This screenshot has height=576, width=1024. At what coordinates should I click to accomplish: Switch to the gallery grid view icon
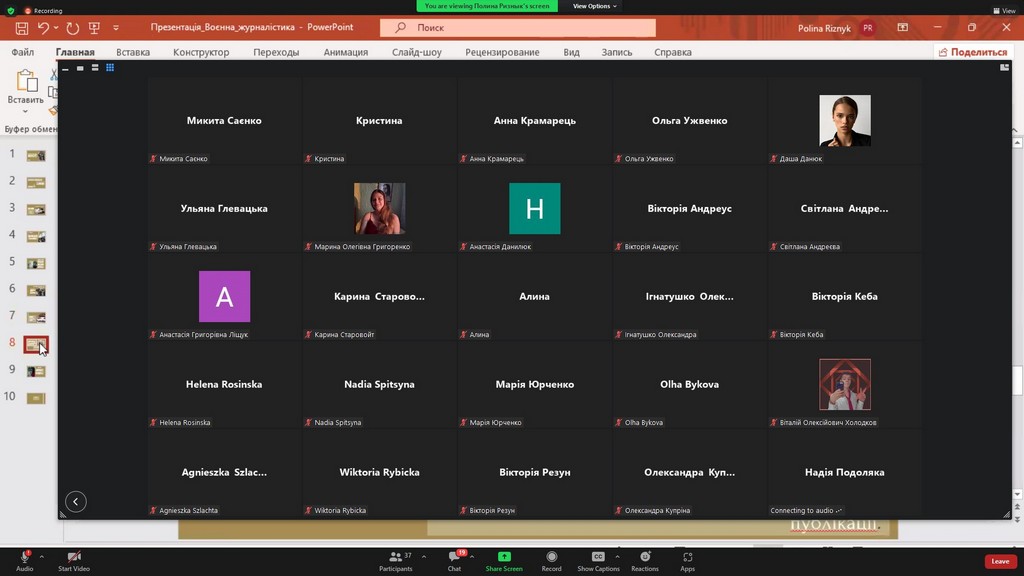[x=110, y=68]
